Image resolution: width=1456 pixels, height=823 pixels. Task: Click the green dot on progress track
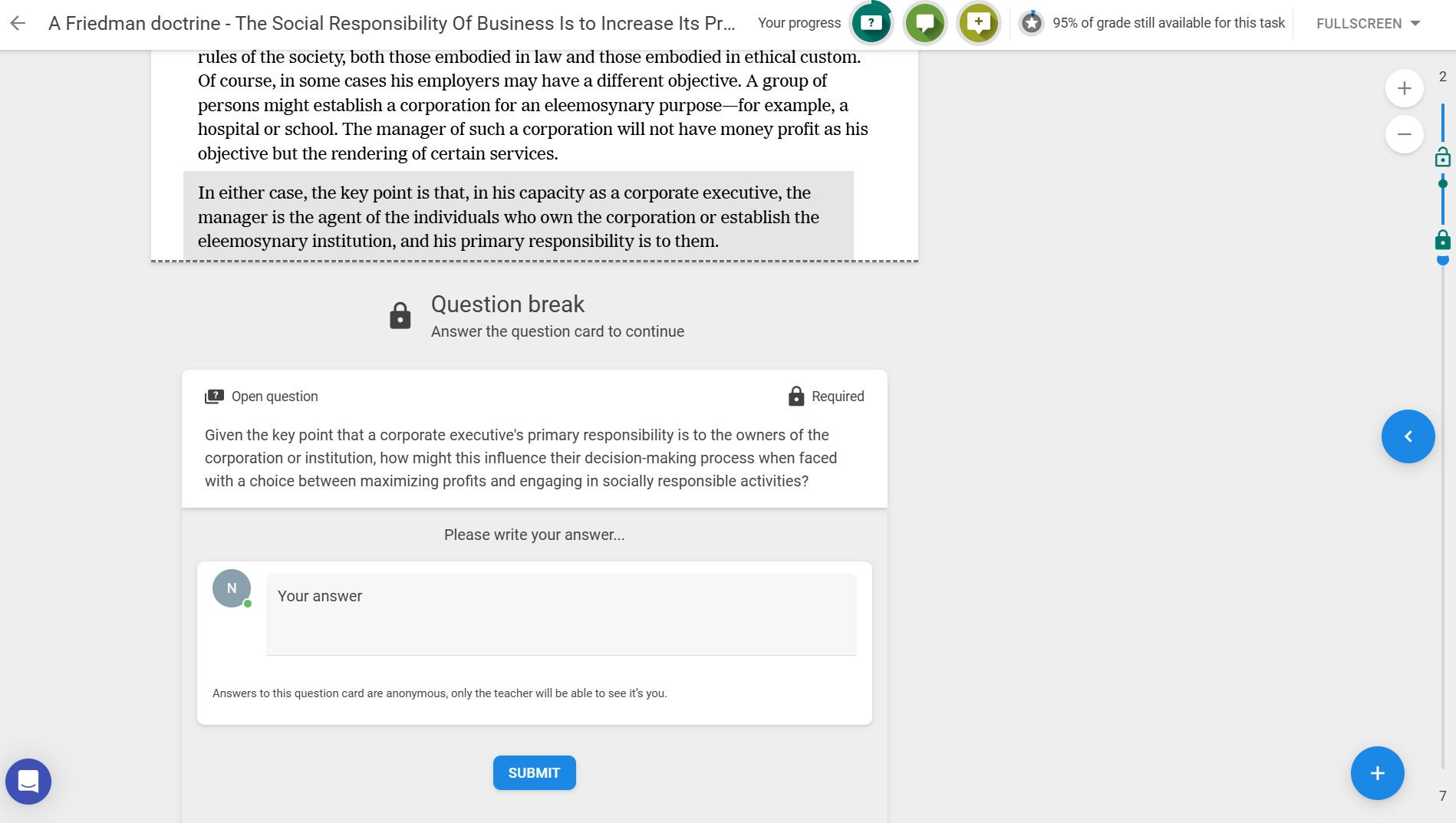click(1443, 184)
